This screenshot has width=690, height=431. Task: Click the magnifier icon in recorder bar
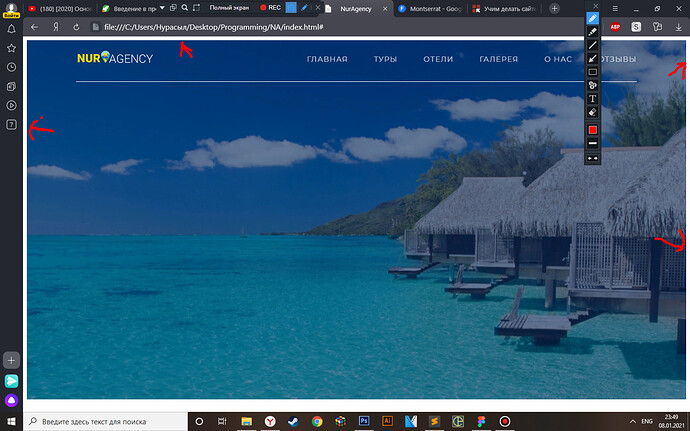185,7
